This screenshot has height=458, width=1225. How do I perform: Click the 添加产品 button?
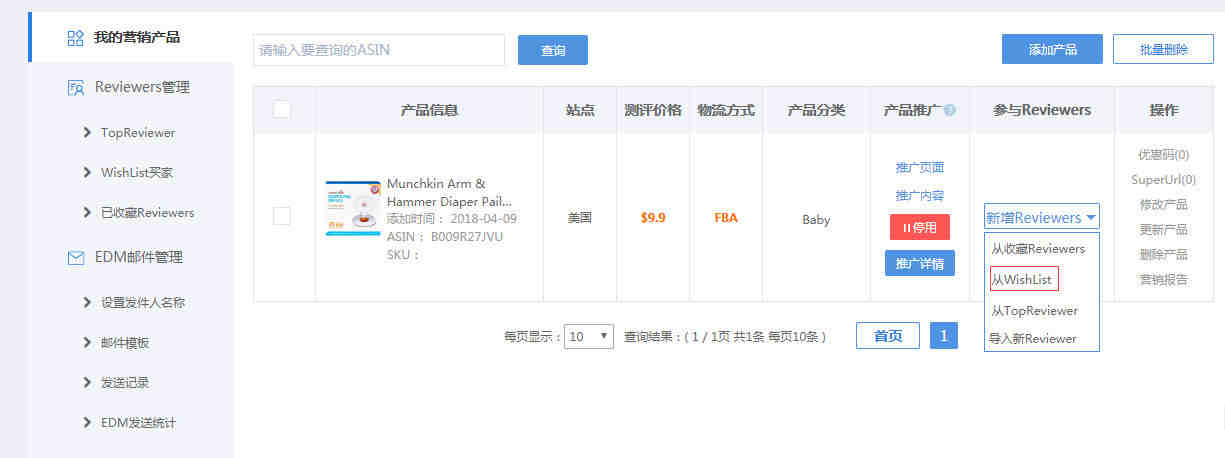click(x=1052, y=49)
